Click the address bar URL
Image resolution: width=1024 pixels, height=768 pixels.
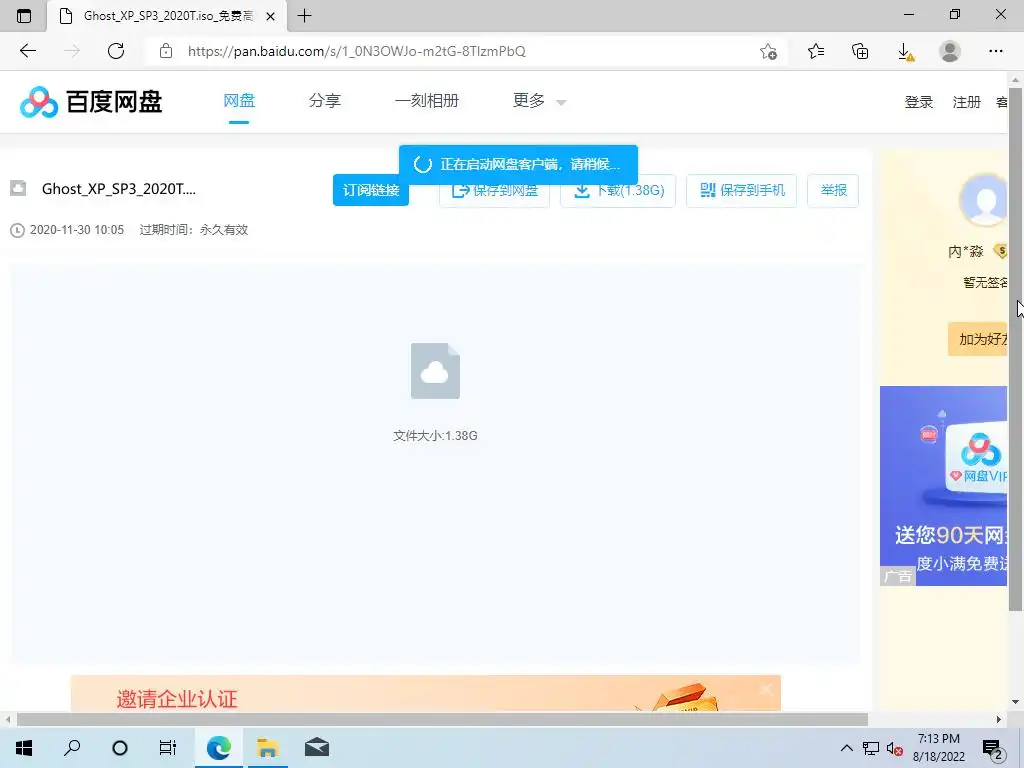coord(357,51)
